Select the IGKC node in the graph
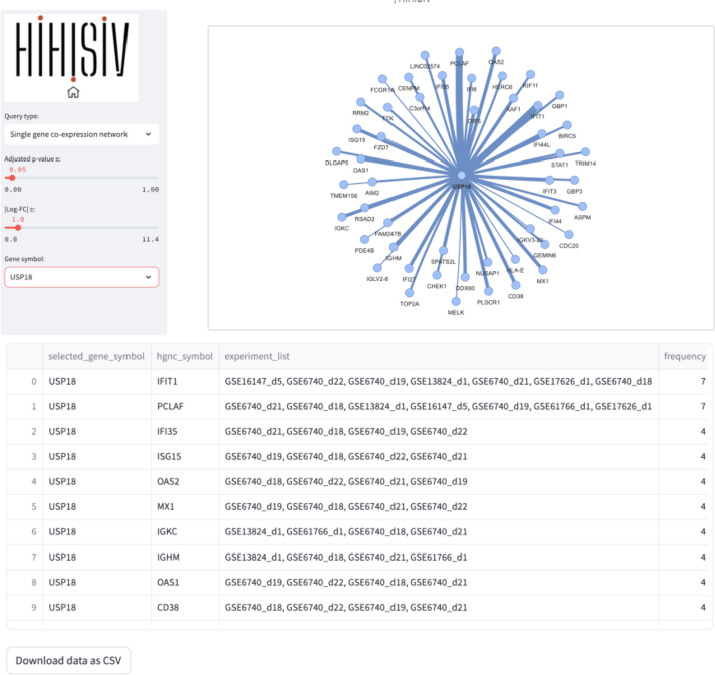Viewport: 715px width, 675px height. (x=342, y=217)
